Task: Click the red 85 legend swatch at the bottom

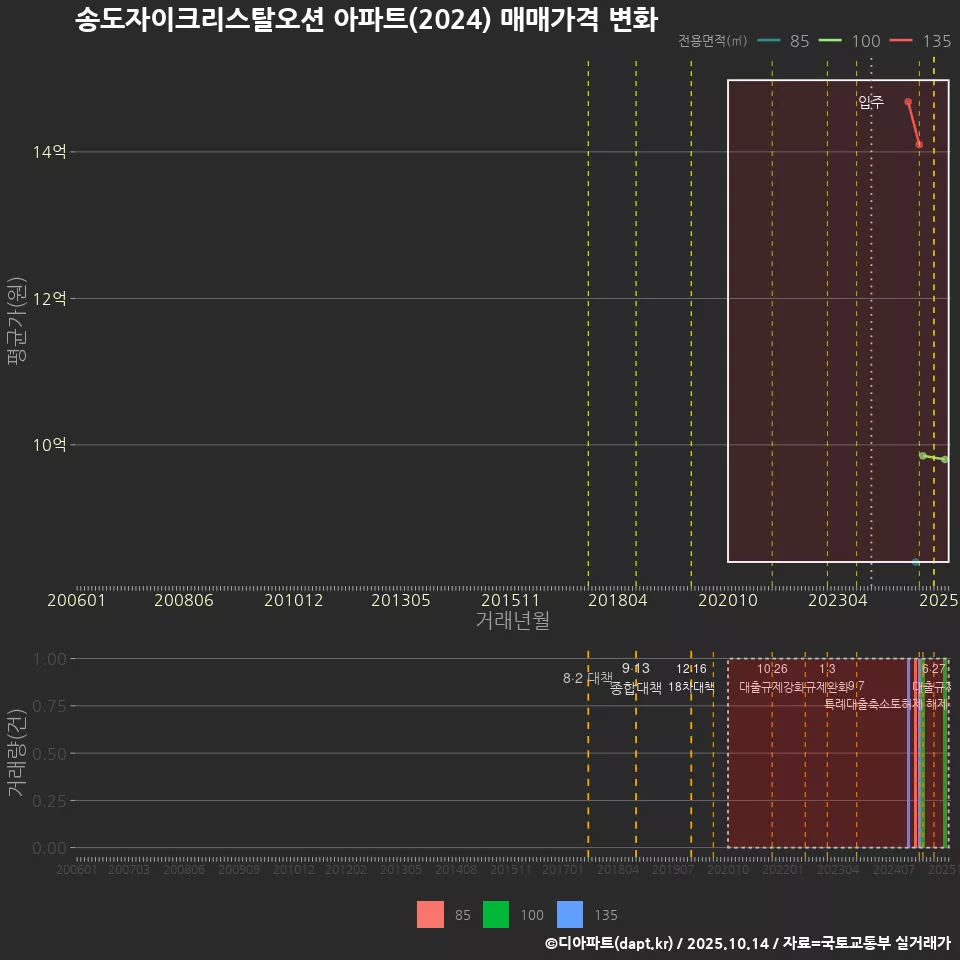Action: coord(430,915)
